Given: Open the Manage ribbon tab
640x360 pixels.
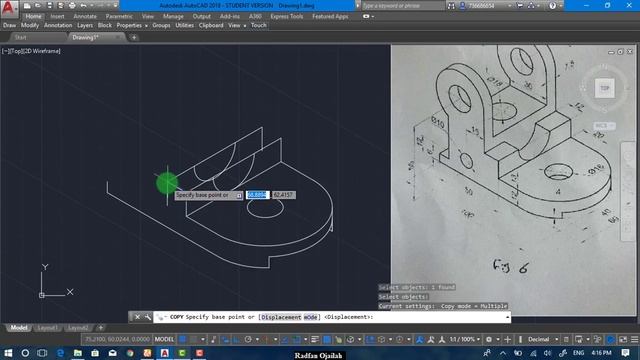Looking at the screenshot, I should (173, 16).
